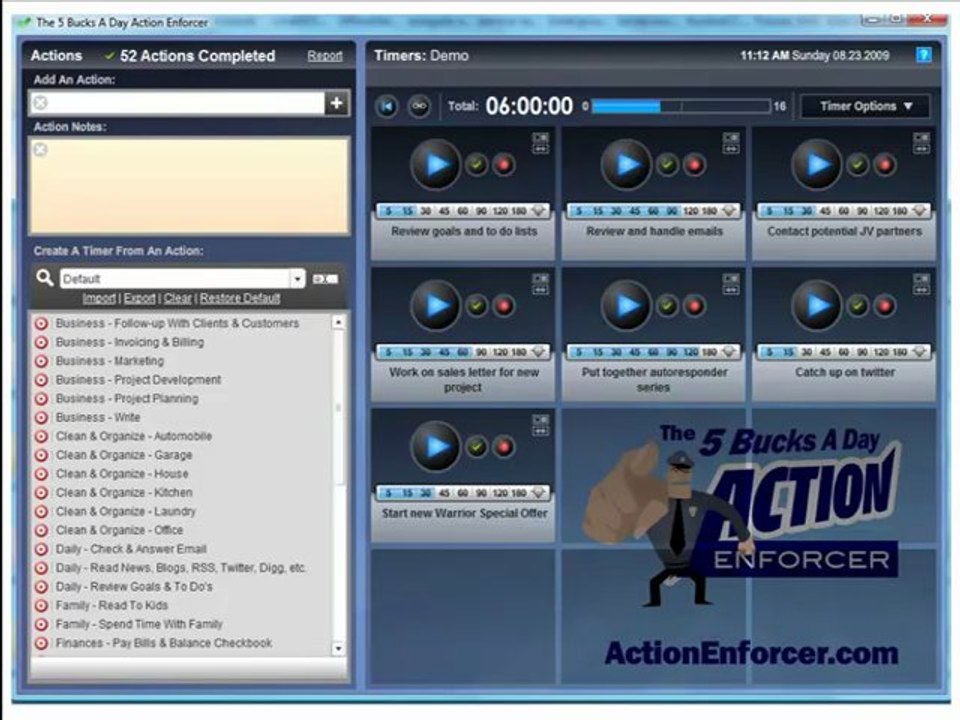Click red button on Contact potential JV partners
960x720 pixels.
[885, 164]
